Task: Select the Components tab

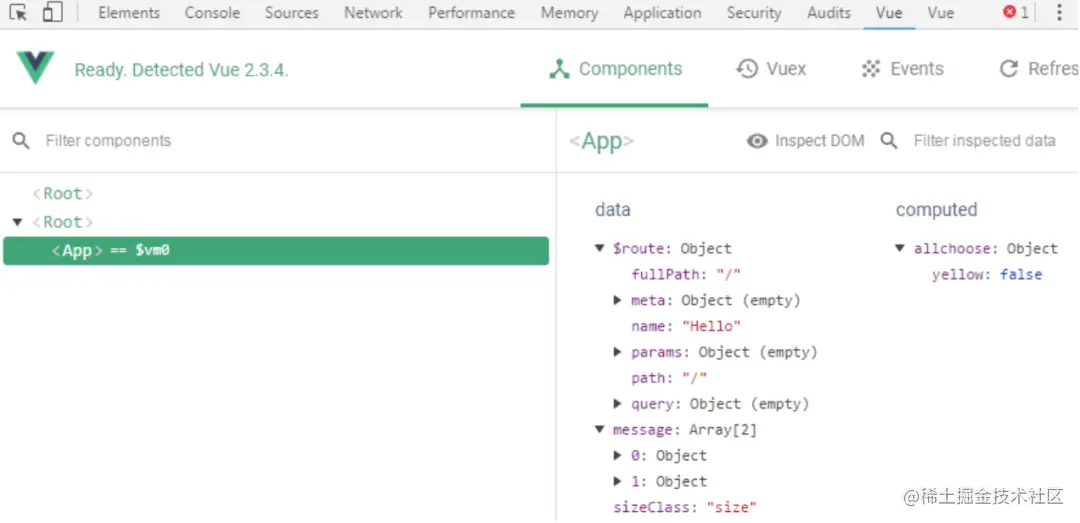Action: click(x=615, y=69)
